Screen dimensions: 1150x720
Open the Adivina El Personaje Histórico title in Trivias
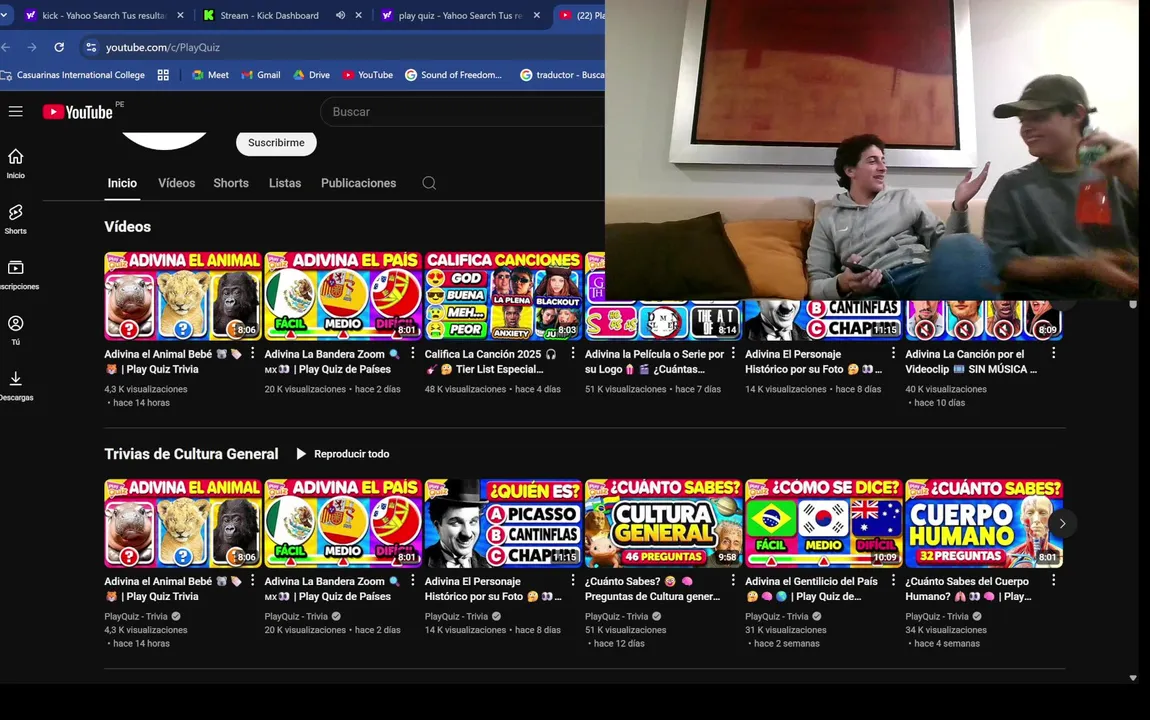[x=493, y=589]
